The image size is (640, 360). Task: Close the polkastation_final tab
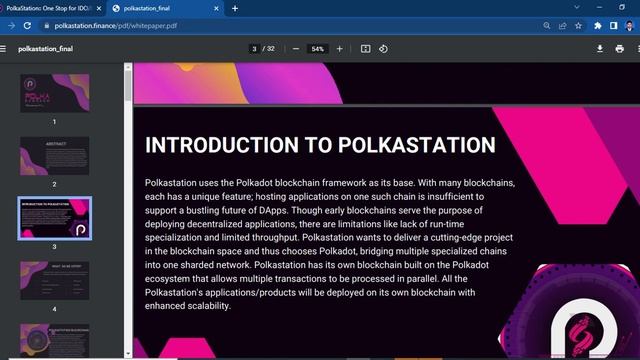pyautogui.click(x=216, y=9)
